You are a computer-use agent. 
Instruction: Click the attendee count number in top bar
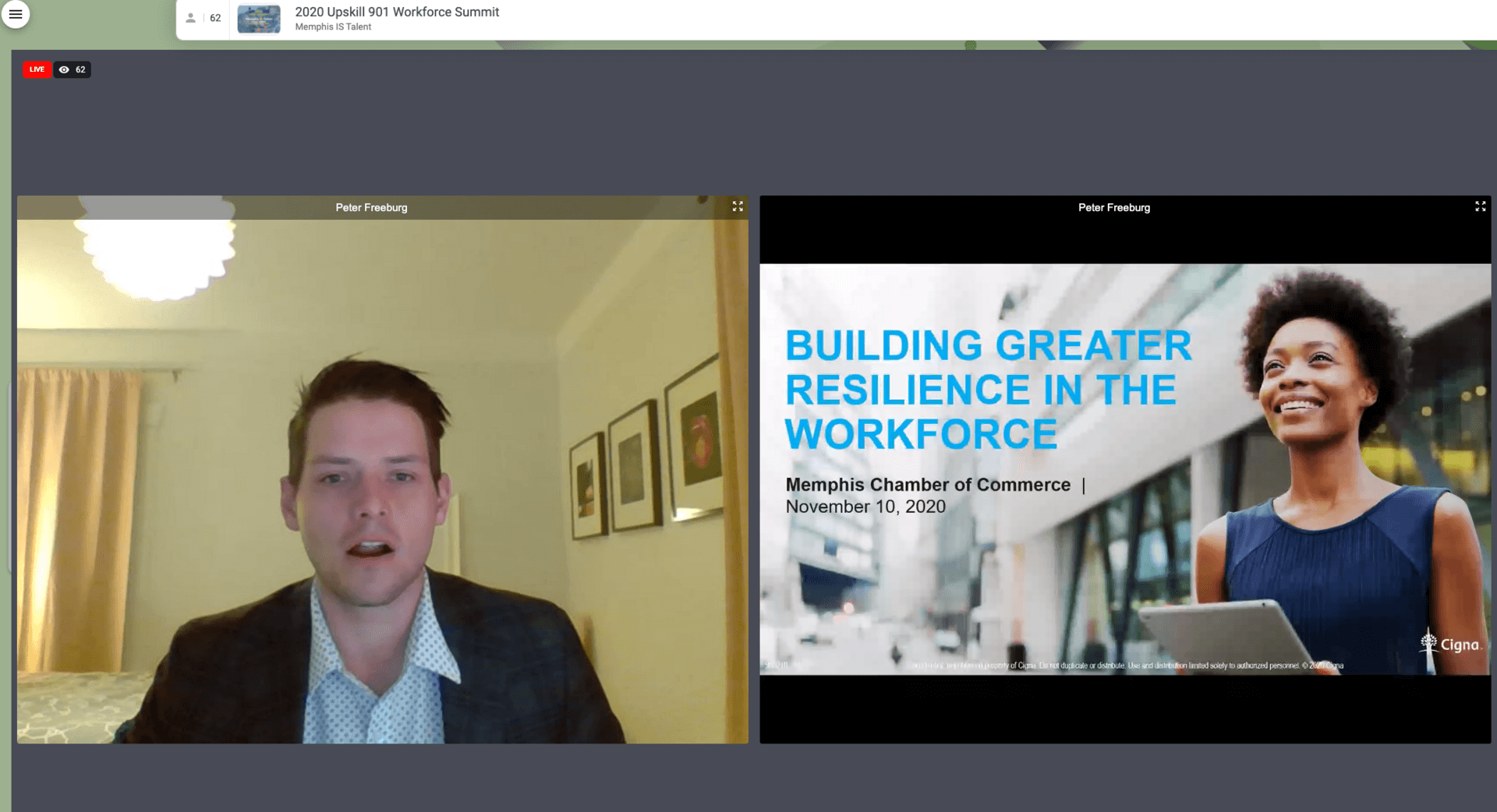click(x=215, y=18)
